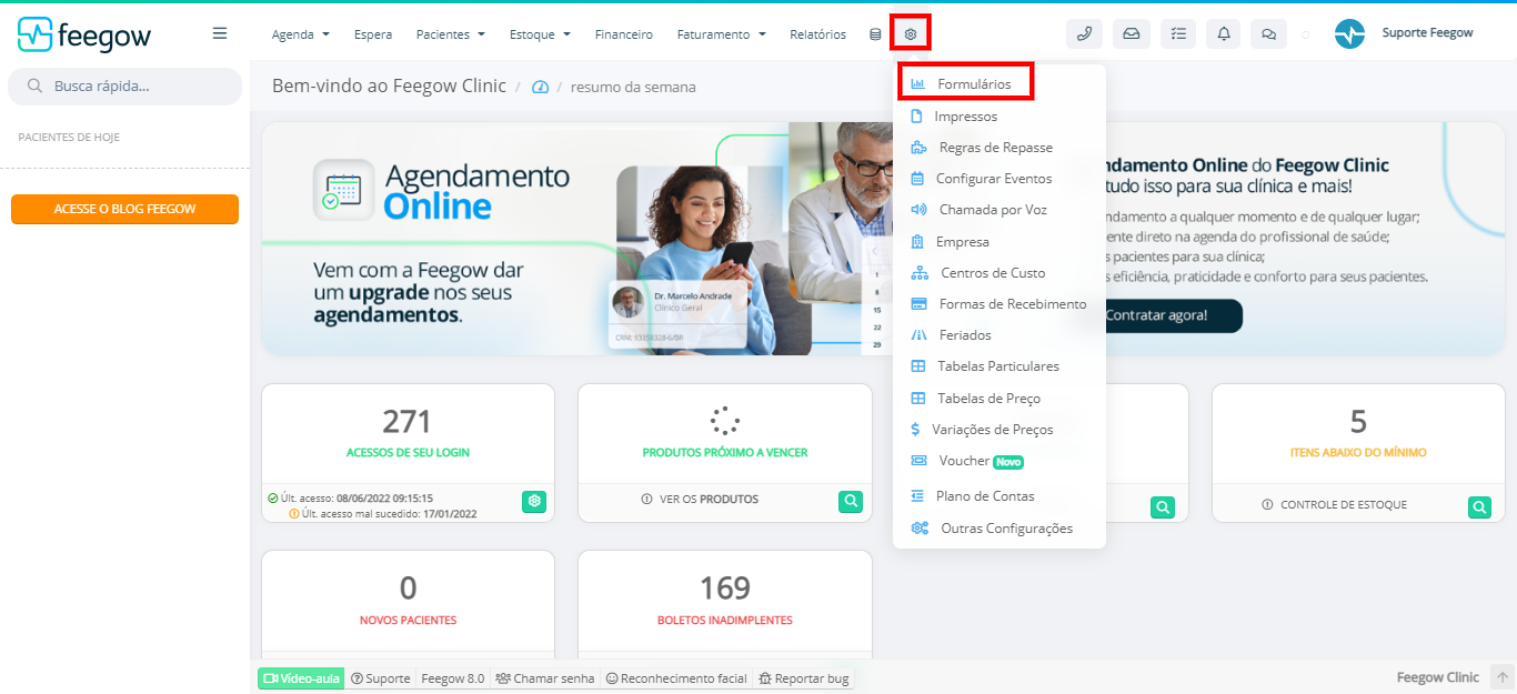Toggle the hamburger sidebar menu
Screen dimensions: 1517x694
220,33
